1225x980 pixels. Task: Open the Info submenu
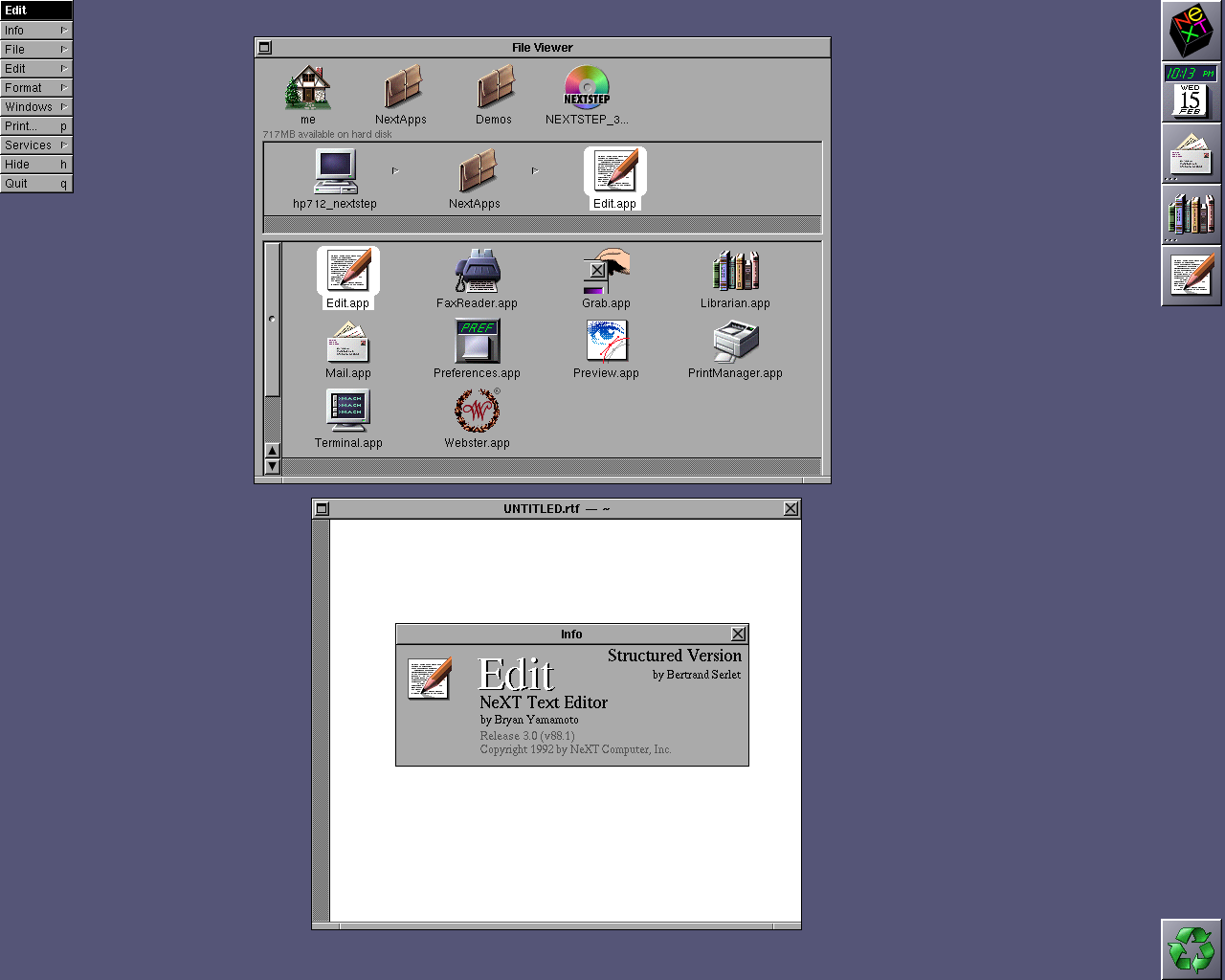coord(36,31)
